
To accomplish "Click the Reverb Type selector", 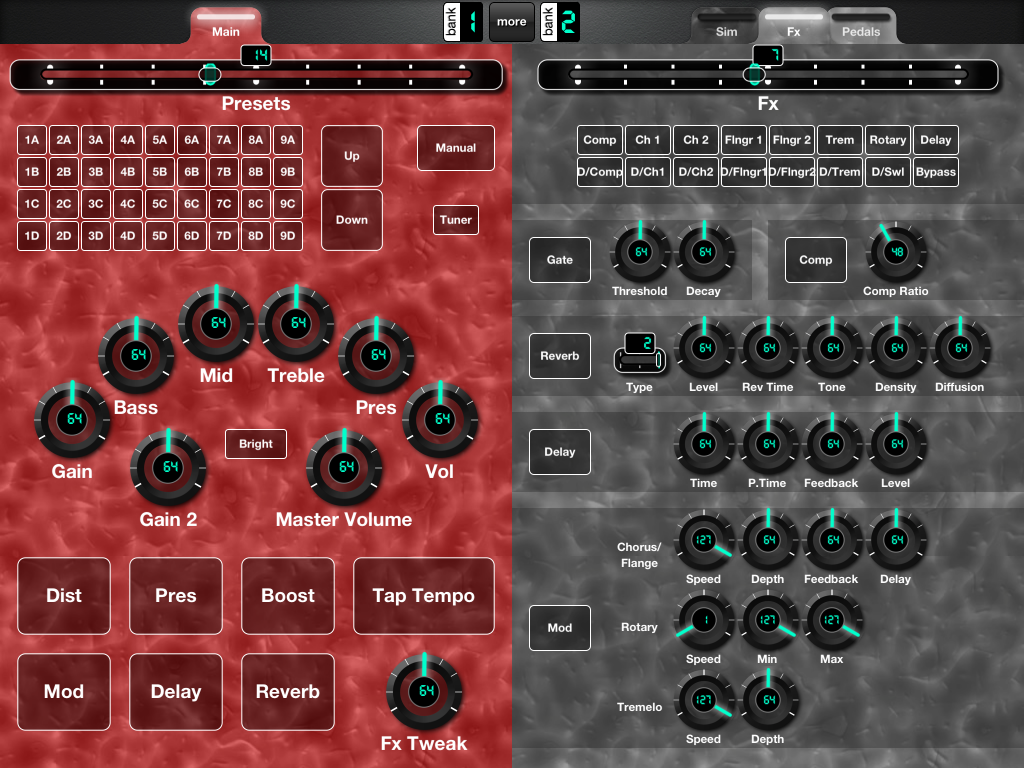I will (640, 353).
